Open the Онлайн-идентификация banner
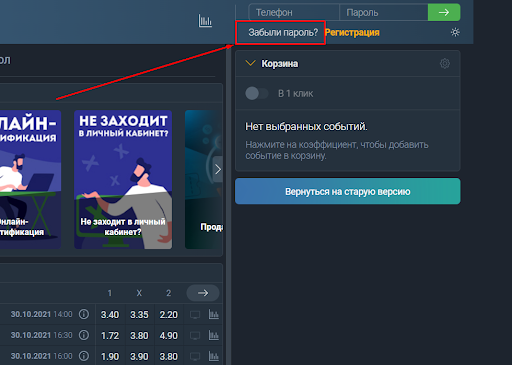The width and height of the screenshot is (512, 365). [x=30, y=179]
